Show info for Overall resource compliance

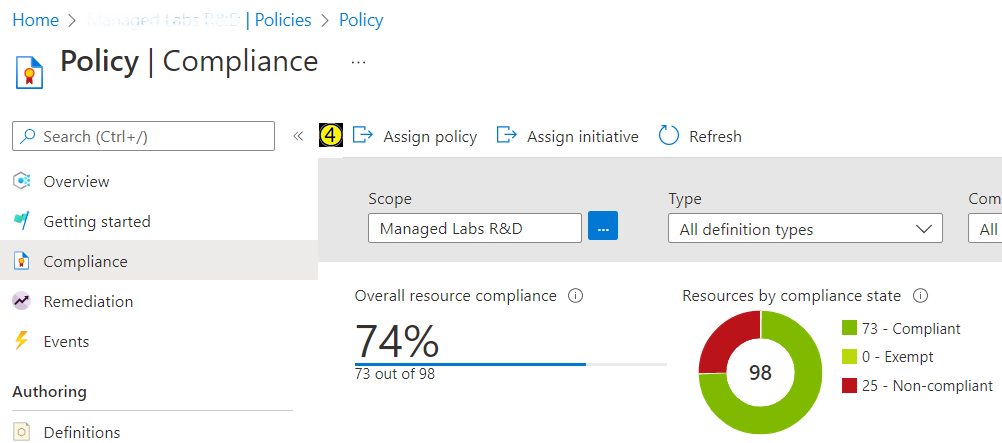point(575,296)
